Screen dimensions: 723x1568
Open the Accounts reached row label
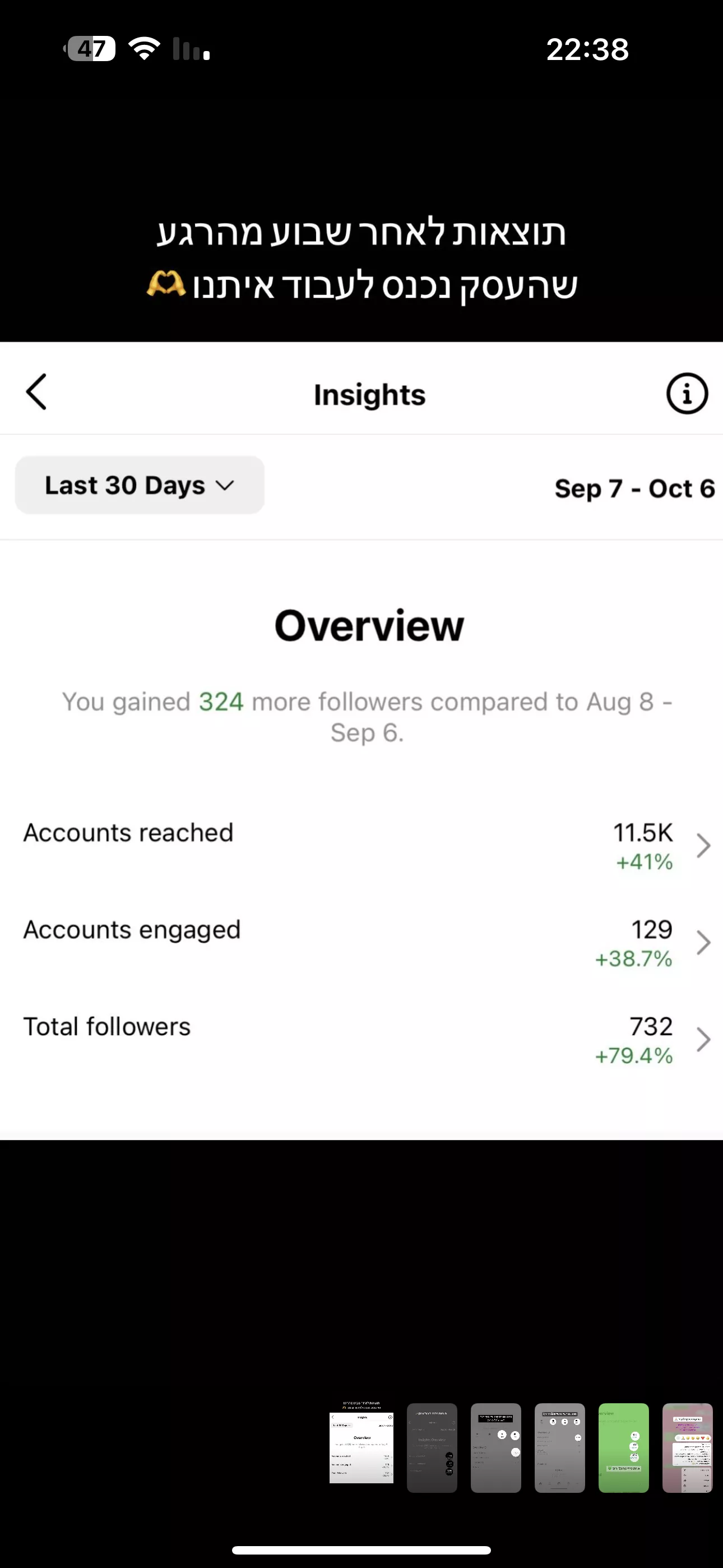(x=128, y=833)
